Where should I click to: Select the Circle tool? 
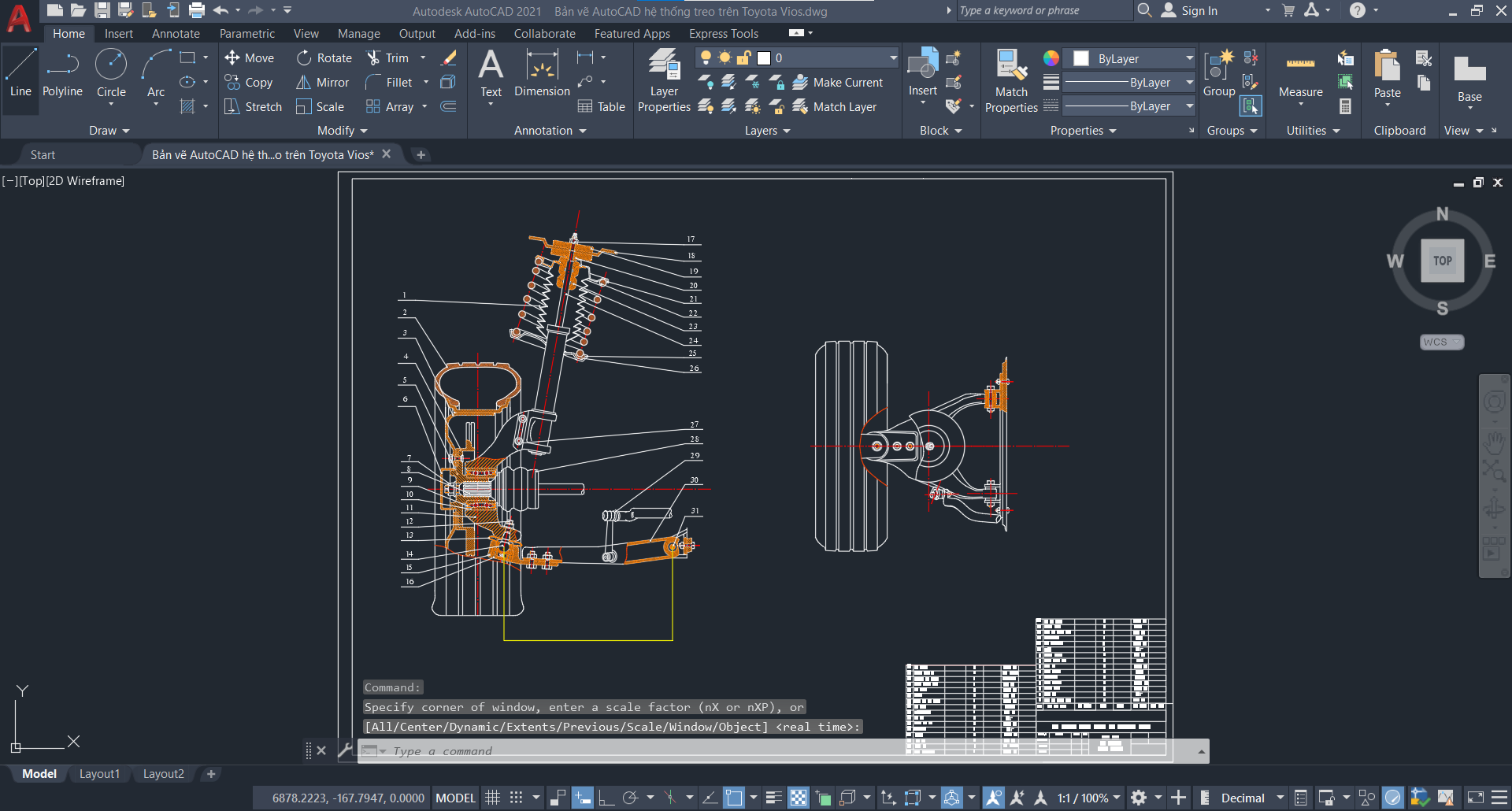(111, 73)
